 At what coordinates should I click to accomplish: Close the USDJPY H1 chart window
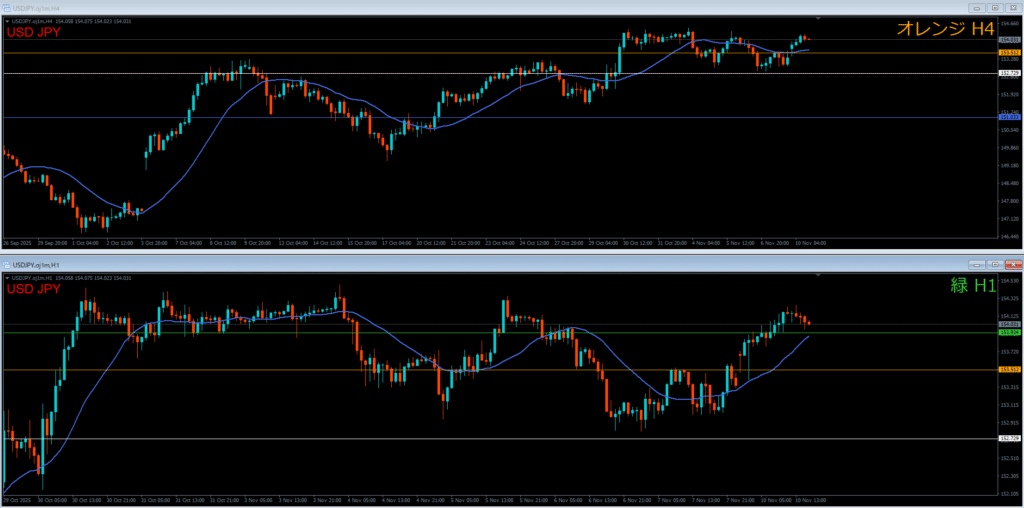tap(1011, 264)
